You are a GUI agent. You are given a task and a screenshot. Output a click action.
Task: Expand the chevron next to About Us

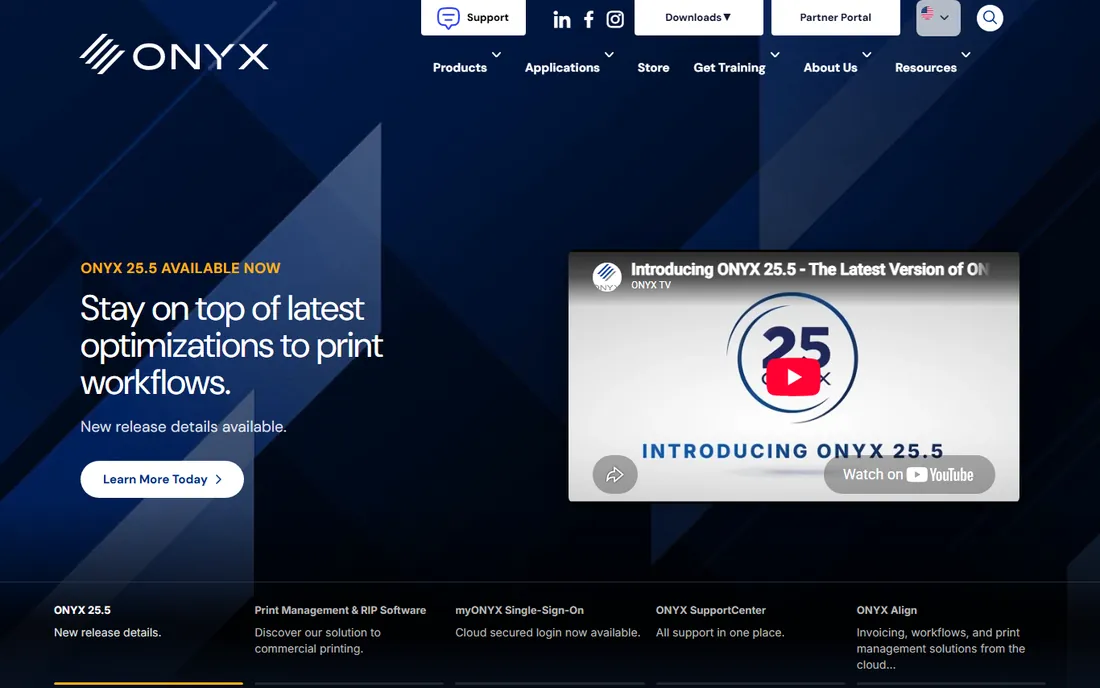(x=867, y=55)
